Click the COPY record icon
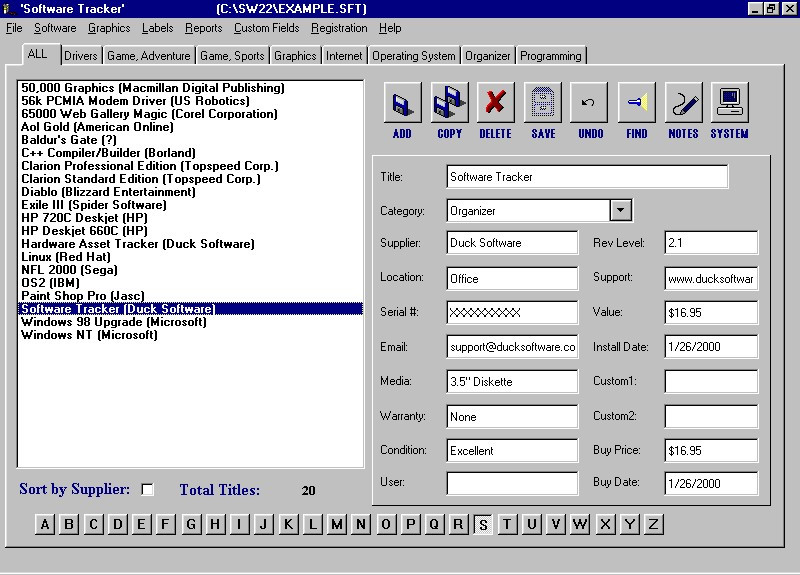The image size is (800, 575). pos(449,103)
